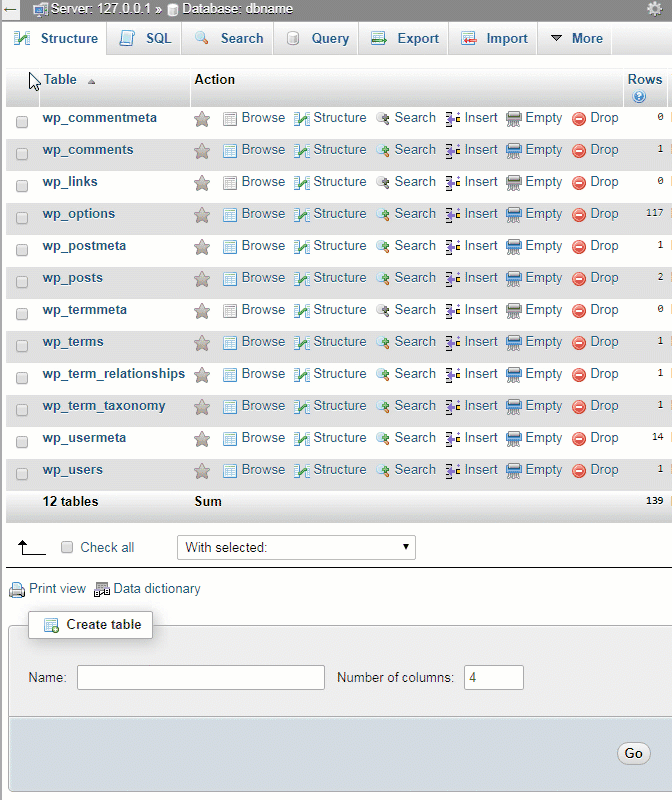This screenshot has height=800, width=672.
Task: Click the Rows column header
Action: [644, 80]
